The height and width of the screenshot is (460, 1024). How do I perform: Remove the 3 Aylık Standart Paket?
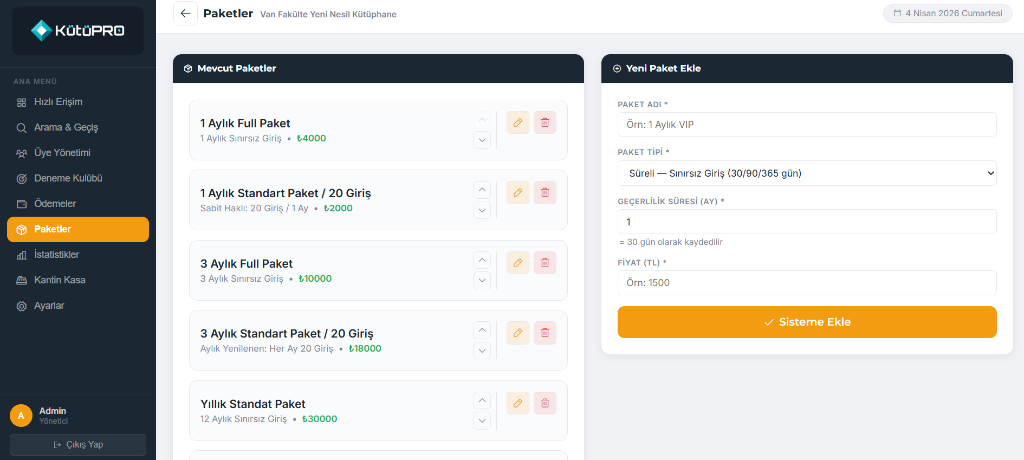545,333
